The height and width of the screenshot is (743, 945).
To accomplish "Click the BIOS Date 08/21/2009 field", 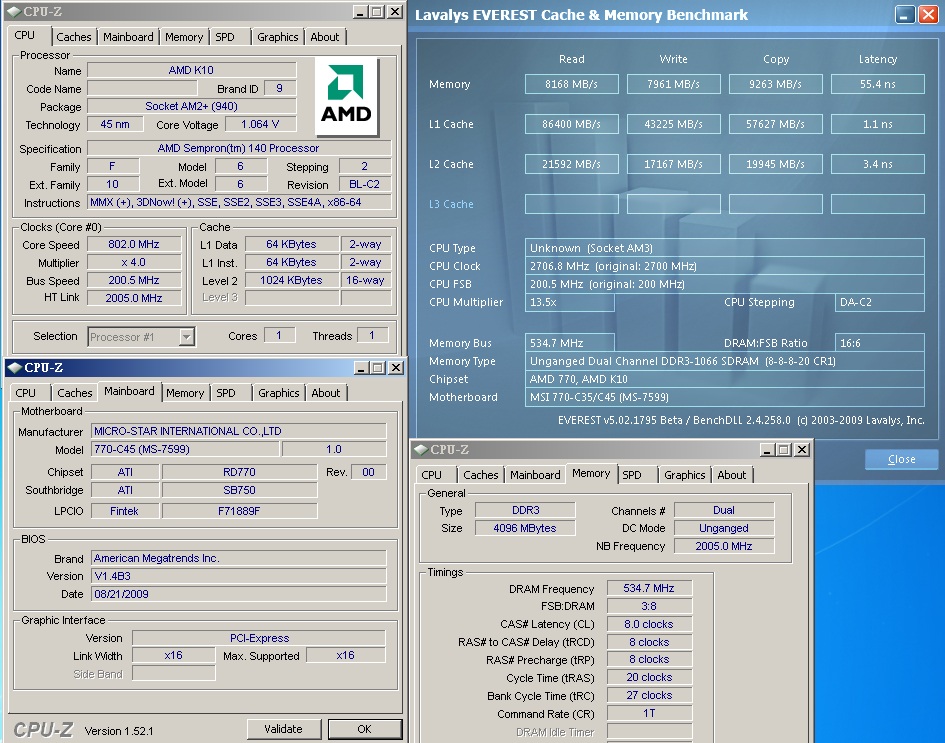I will [239, 594].
